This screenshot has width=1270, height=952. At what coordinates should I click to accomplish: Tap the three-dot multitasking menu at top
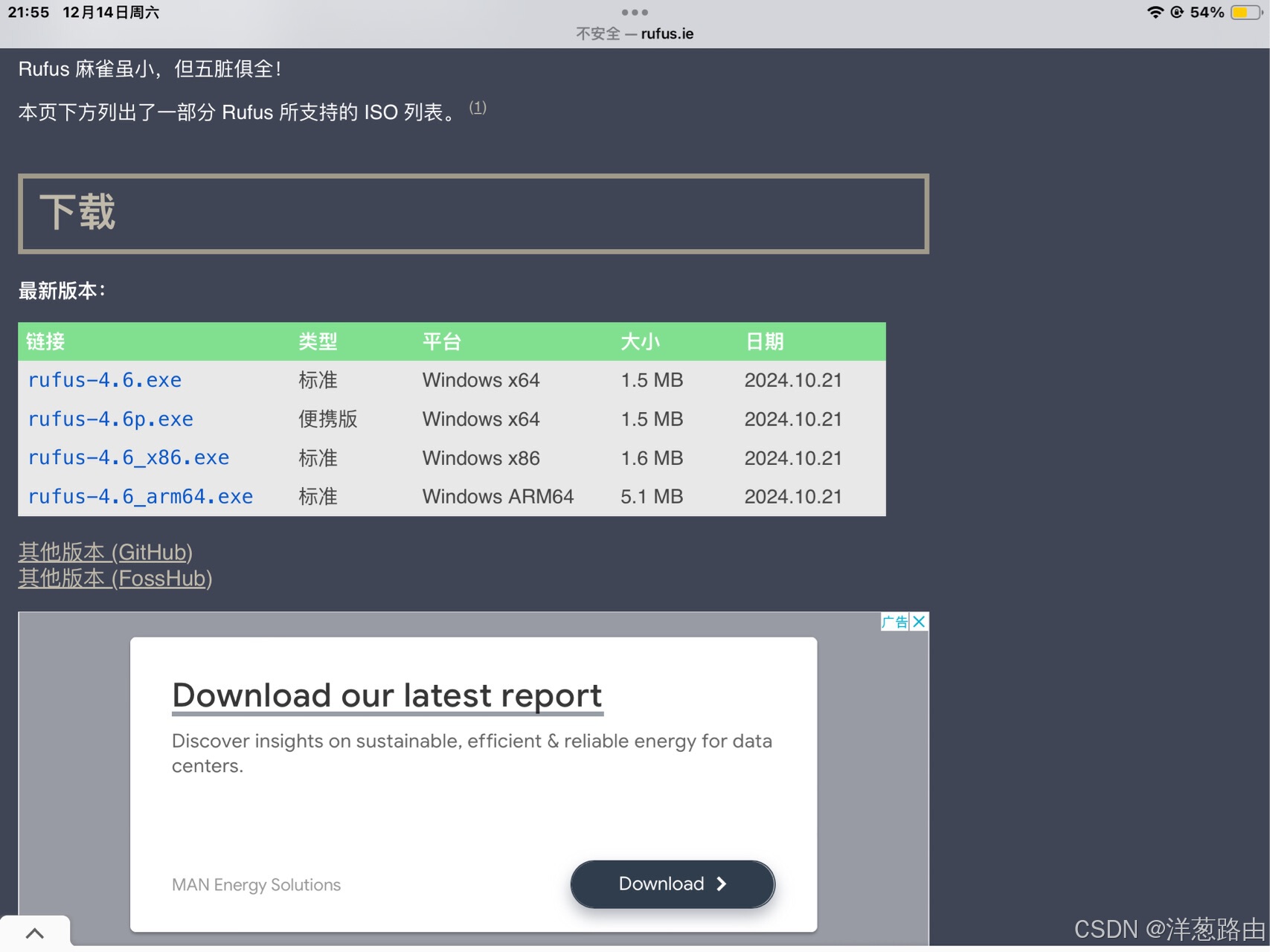635,12
